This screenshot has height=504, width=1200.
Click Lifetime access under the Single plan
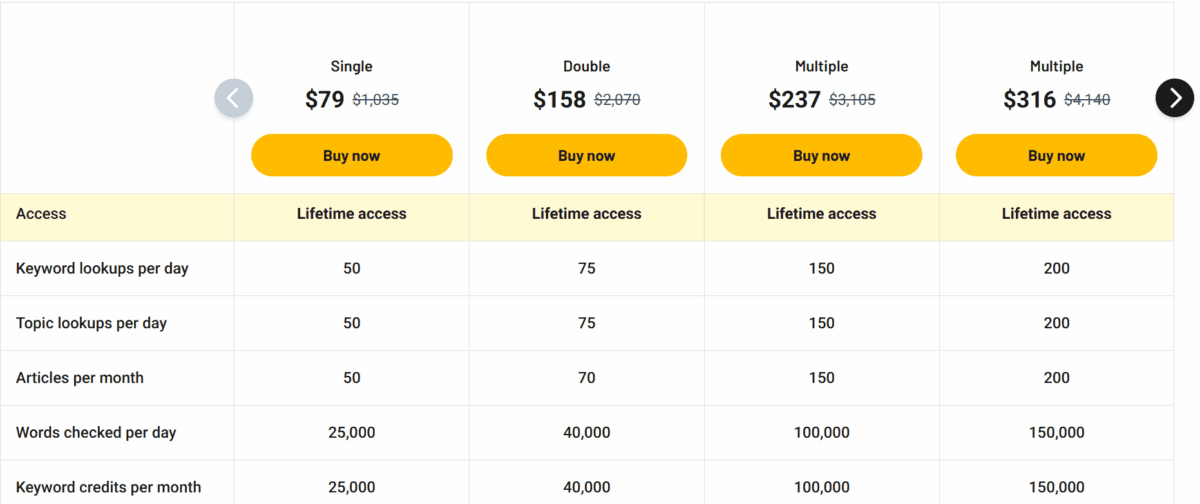[352, 214]
